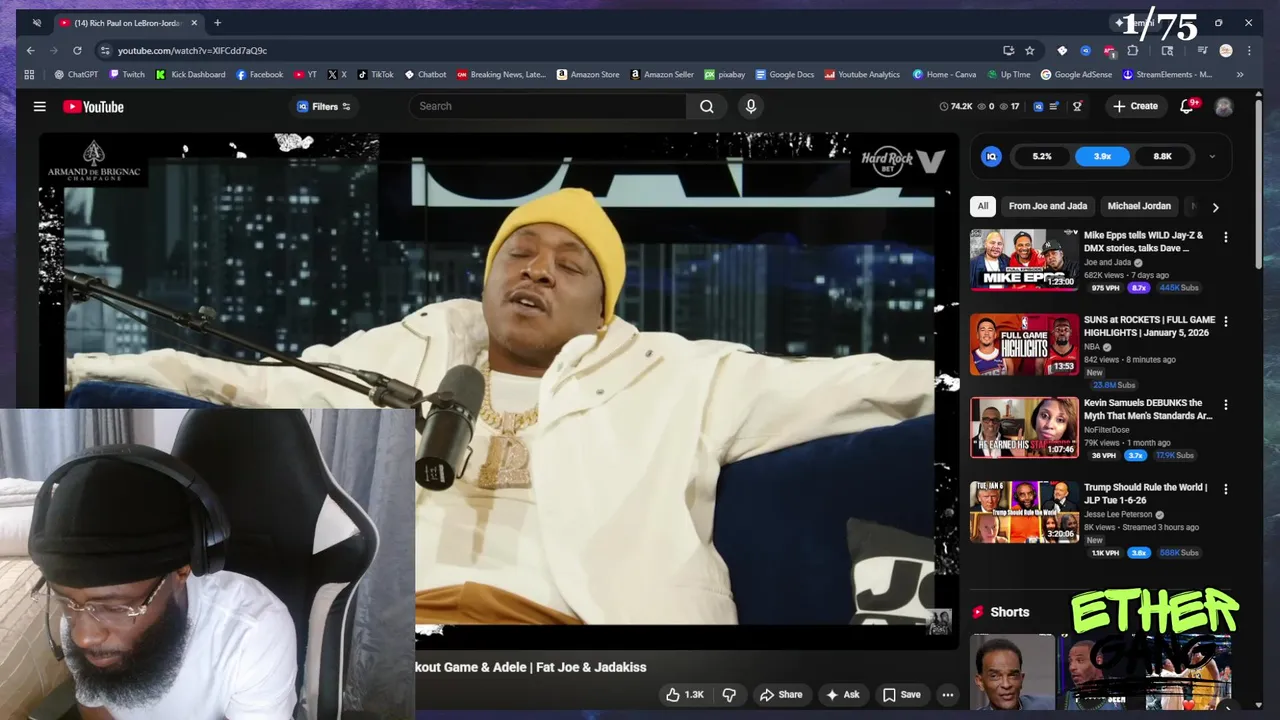Close the Rich Paul browser tab
This screenshot has height=720, width=1280.
[x=194, y=22]
